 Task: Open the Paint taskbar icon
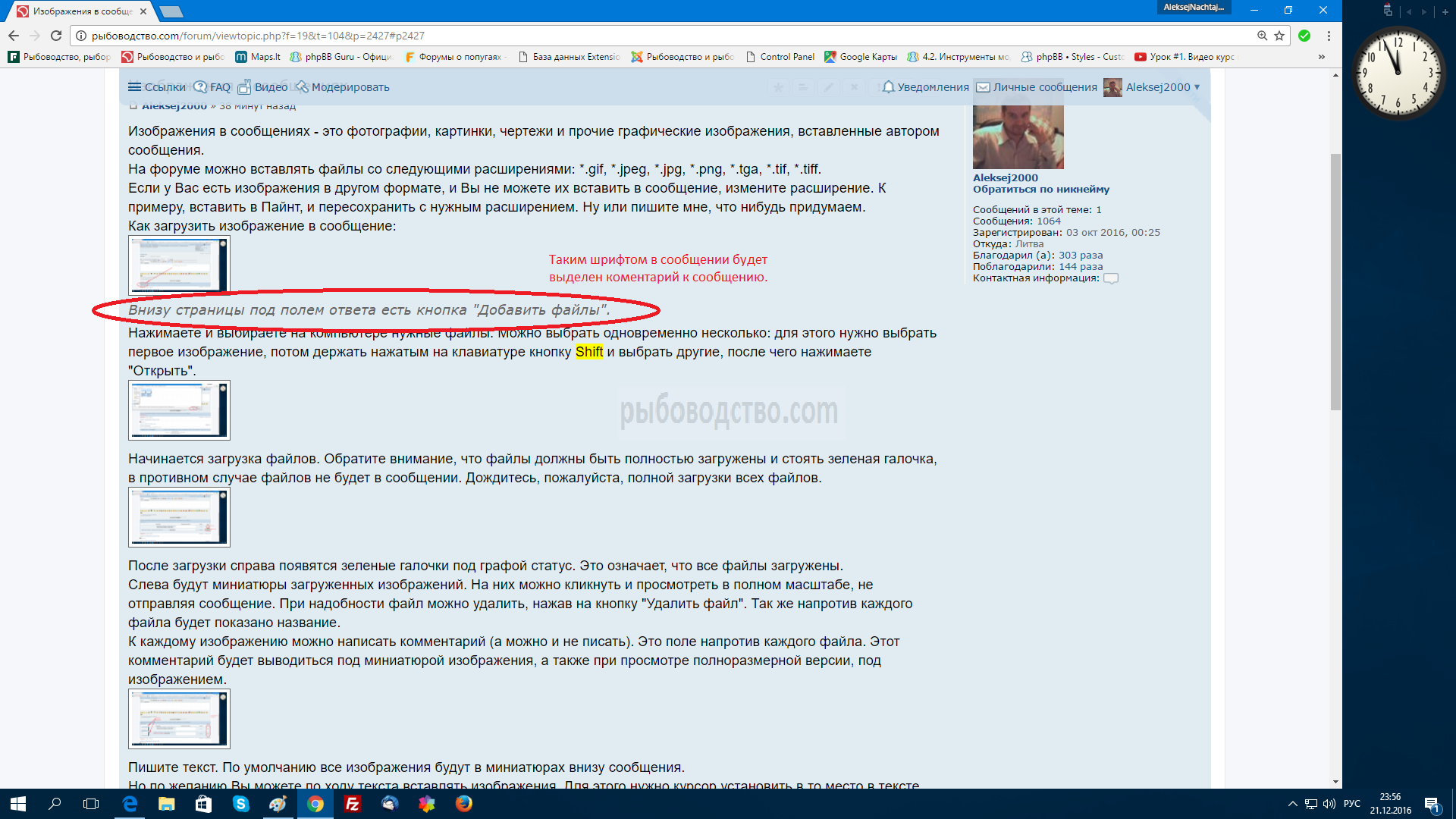(278, 804)
